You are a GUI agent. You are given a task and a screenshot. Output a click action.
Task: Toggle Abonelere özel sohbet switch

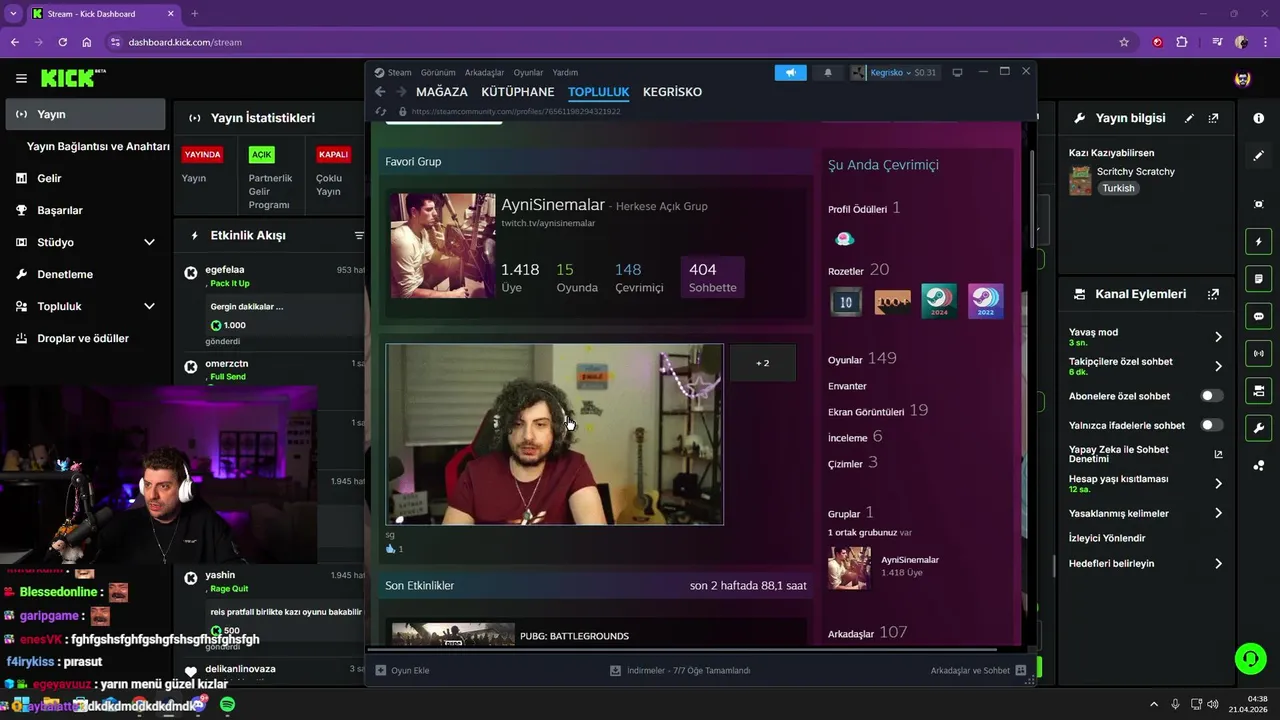1211,396
